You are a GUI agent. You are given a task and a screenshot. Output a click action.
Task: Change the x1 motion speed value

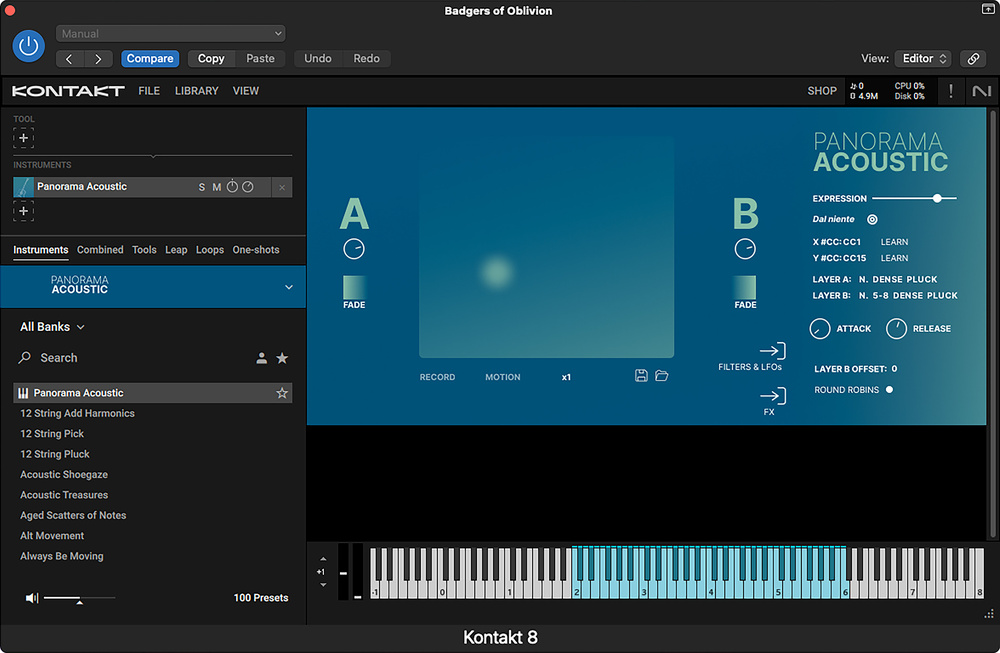tap(566, 377)
